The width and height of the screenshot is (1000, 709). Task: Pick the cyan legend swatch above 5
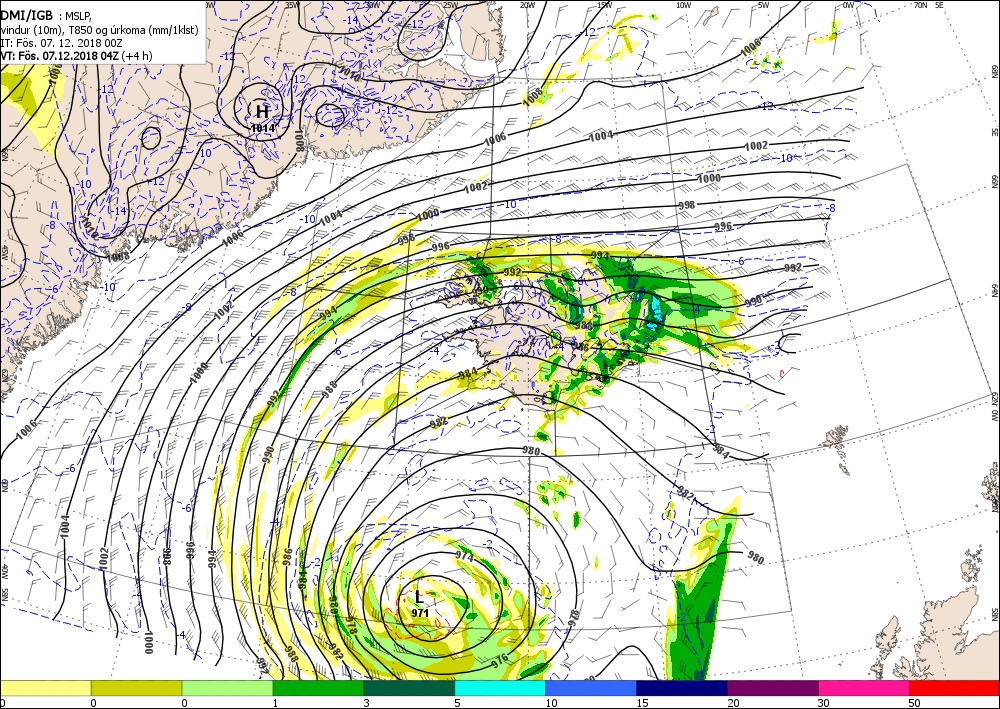pos(500,688)
